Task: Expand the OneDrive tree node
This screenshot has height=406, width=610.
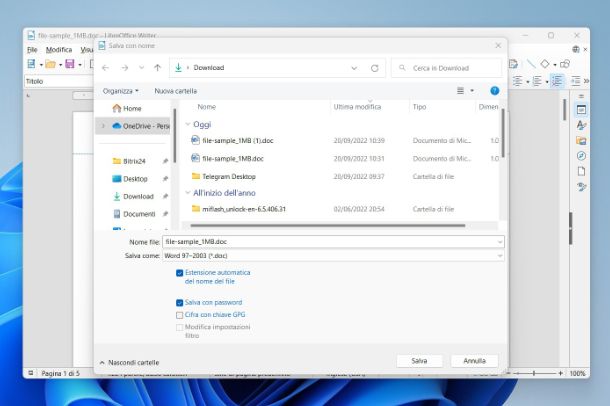Action: [103, 126]
